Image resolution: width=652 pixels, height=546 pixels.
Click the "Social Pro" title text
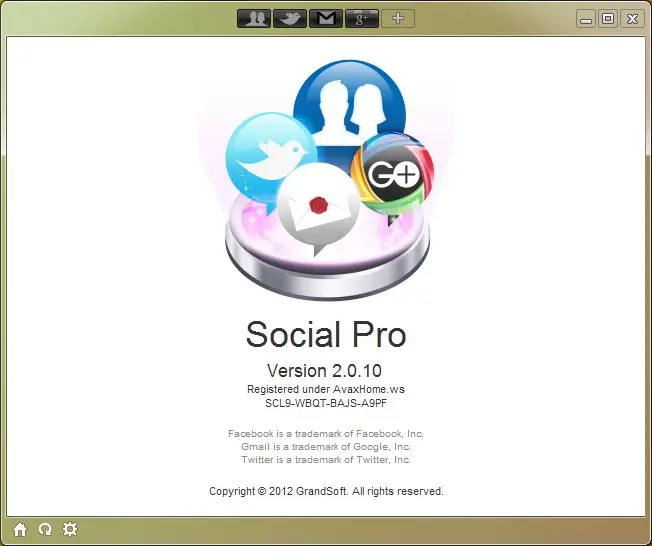(326, 334)
